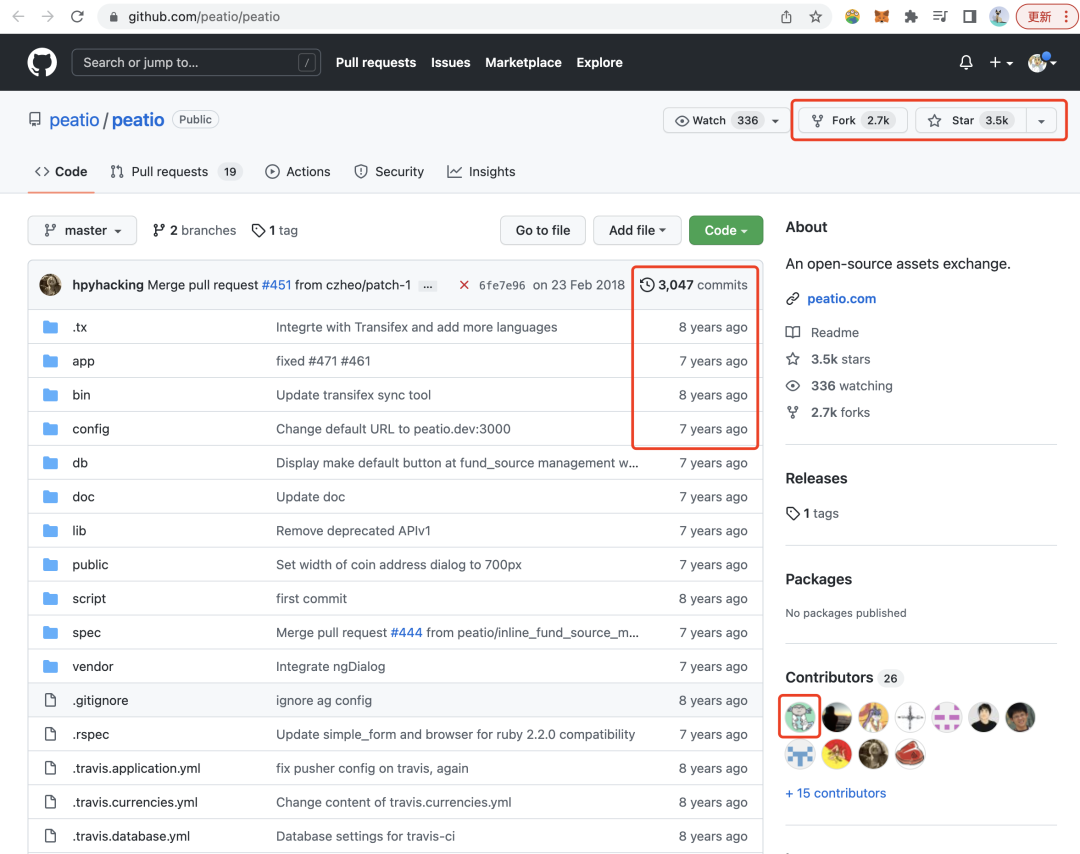Viewport: 1080px width, 854px height.
Task: Open the peatio.com website link
Action: coord(841,299)
